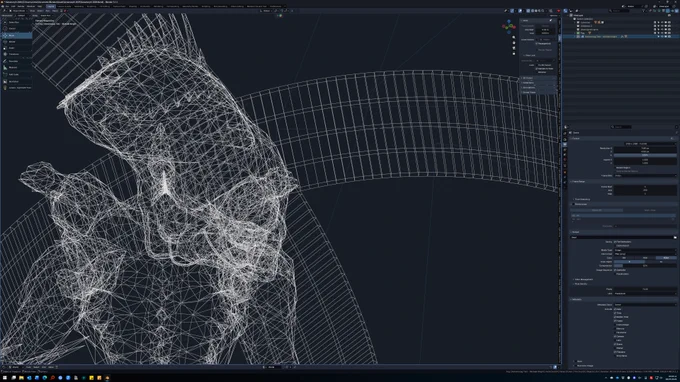The image size is (680, 382).
Task: Select the Transform tool
Action: click(x=16, y=54)
